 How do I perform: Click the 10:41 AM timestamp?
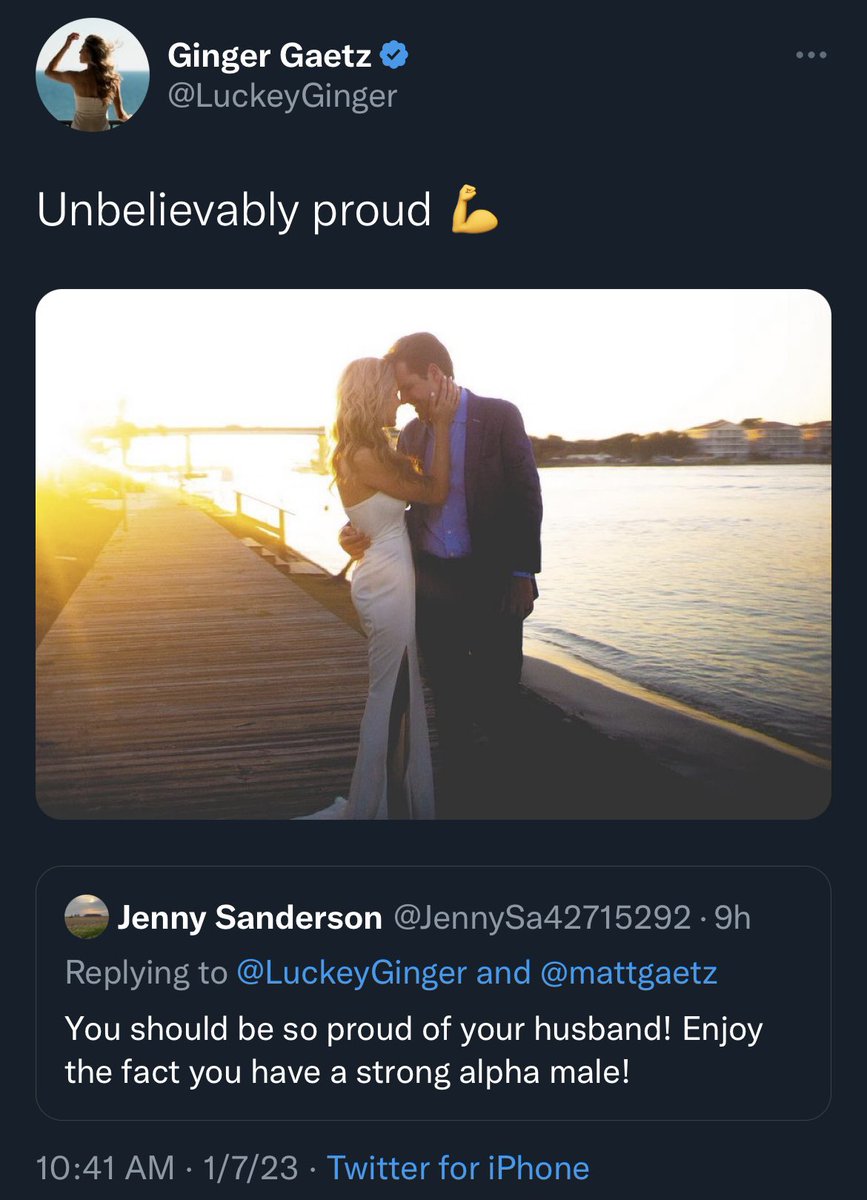pyautogui.click(x=104, y=1167)
